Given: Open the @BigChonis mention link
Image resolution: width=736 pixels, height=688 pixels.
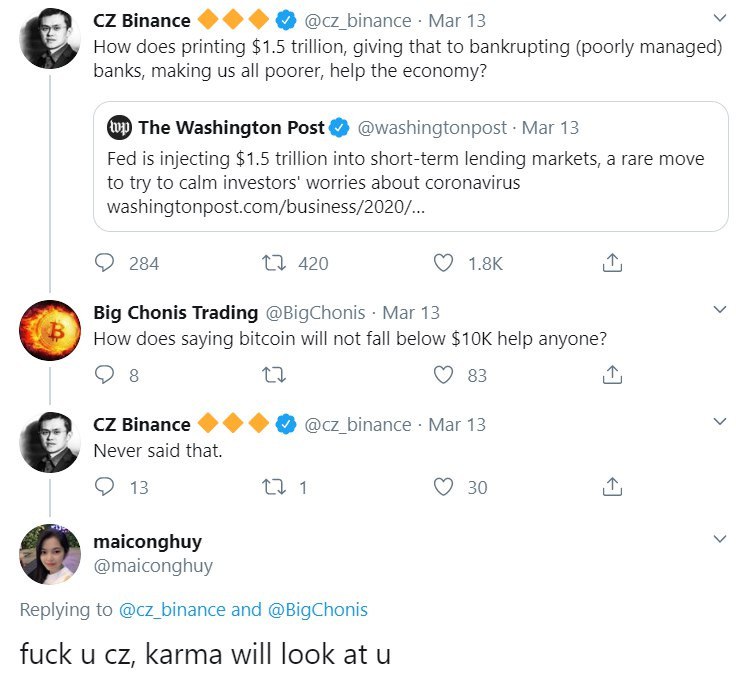Looking at the screenshot, I should 318,610.
